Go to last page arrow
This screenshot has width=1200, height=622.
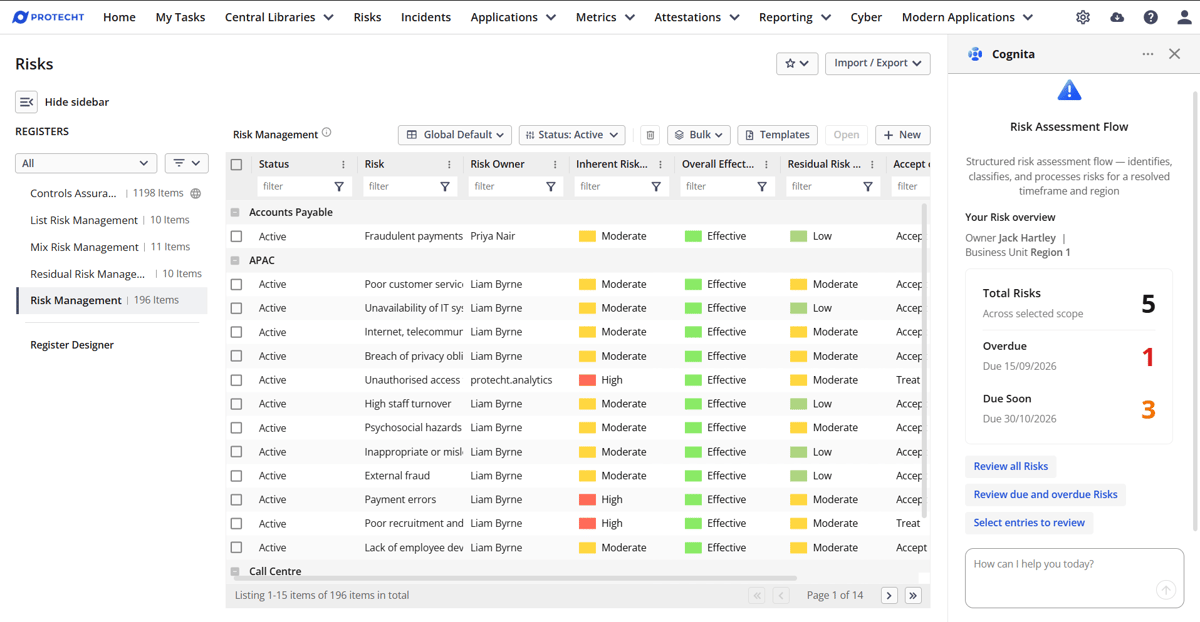coord(913,595)
